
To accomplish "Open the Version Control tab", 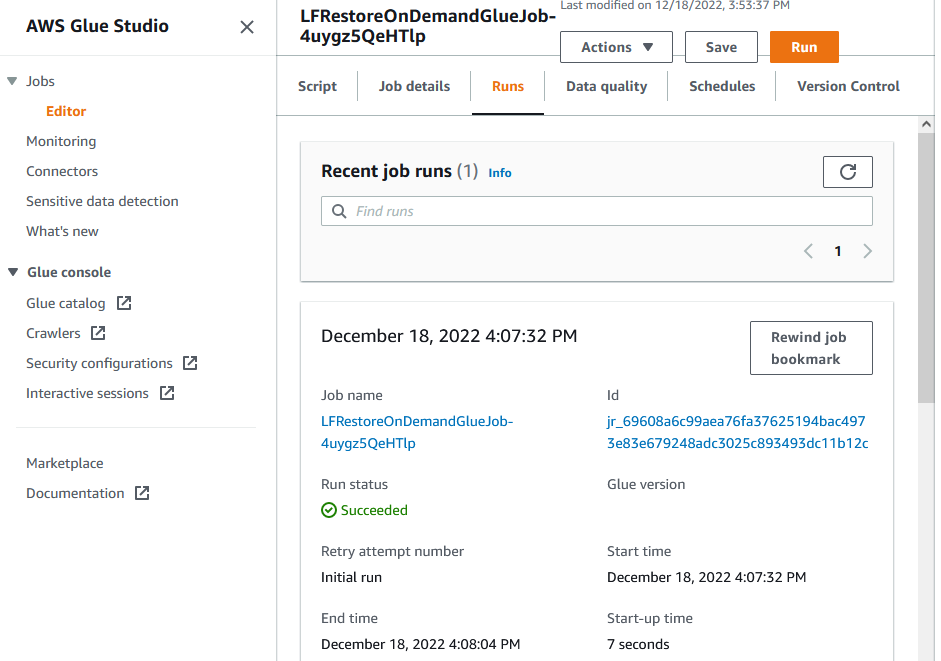I will point(848,86).
